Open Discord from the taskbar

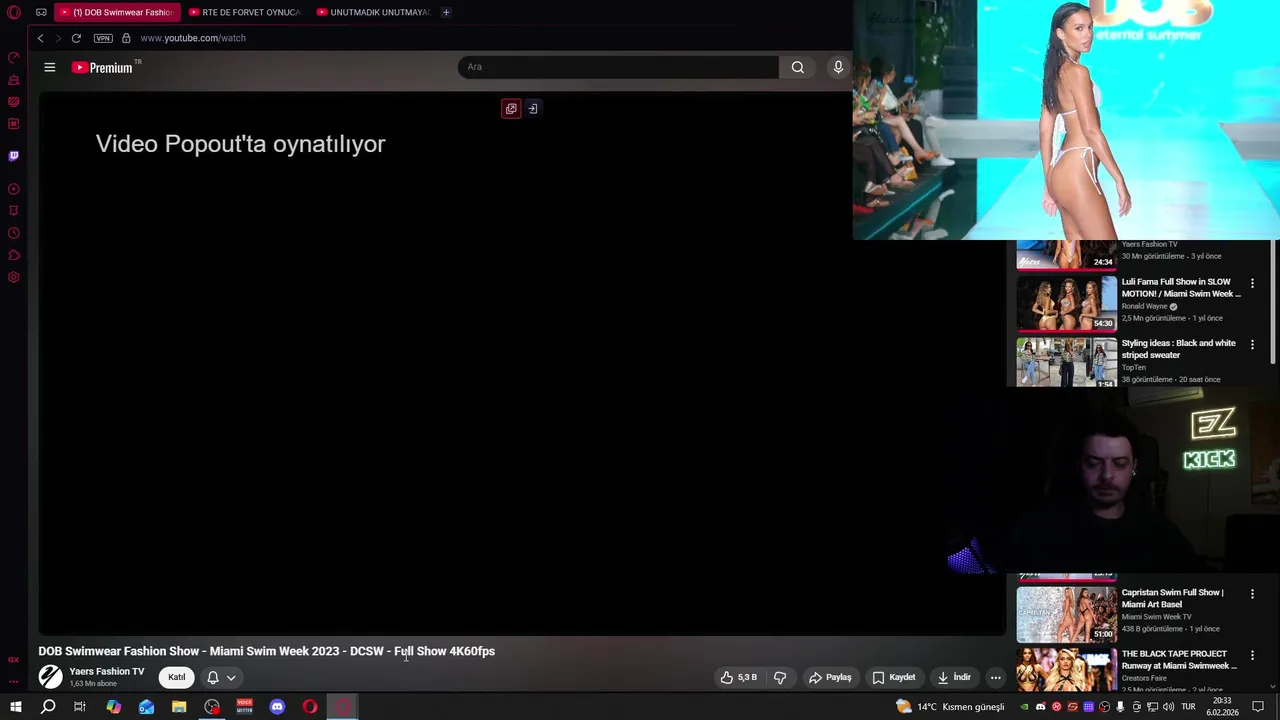tap(277, 707)
